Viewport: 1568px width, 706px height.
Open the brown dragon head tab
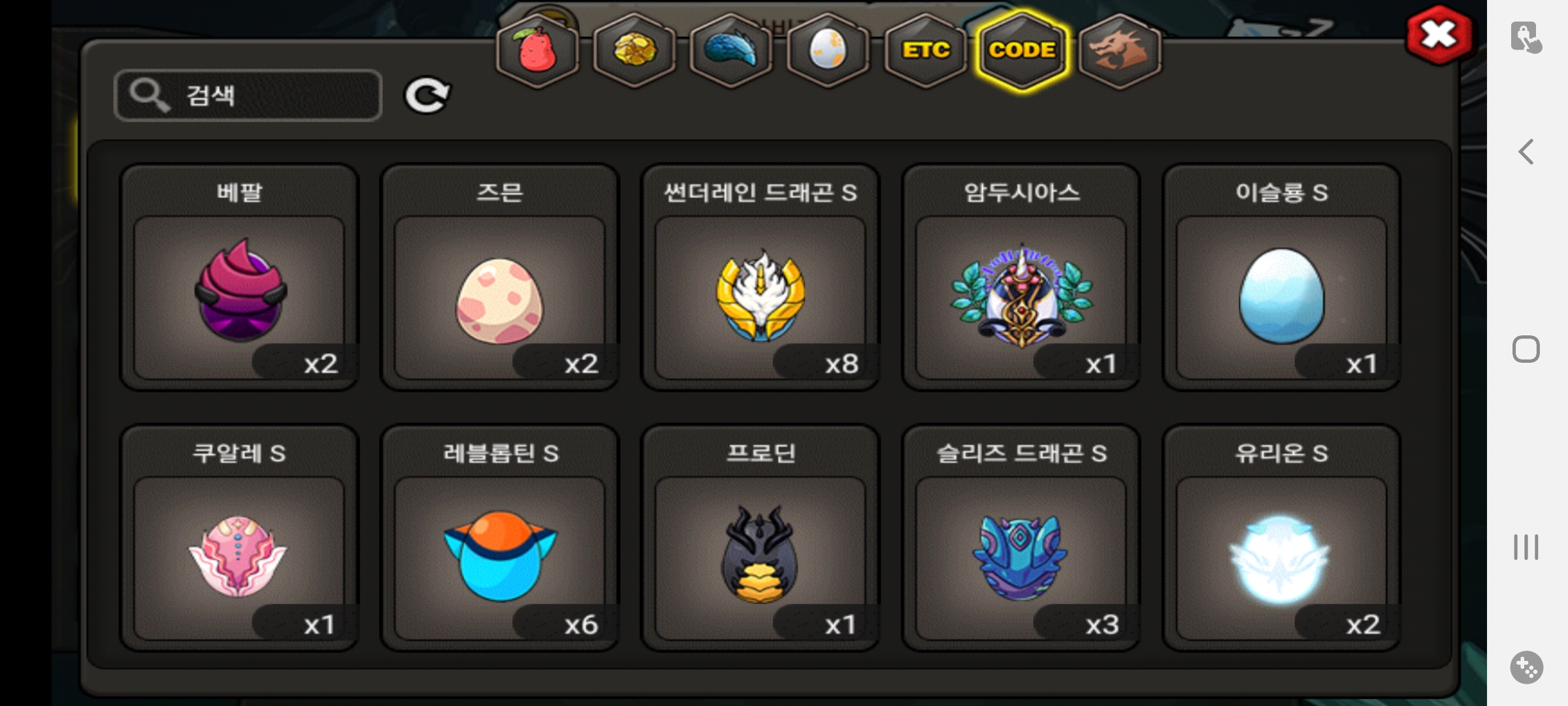pos(1119,50)
